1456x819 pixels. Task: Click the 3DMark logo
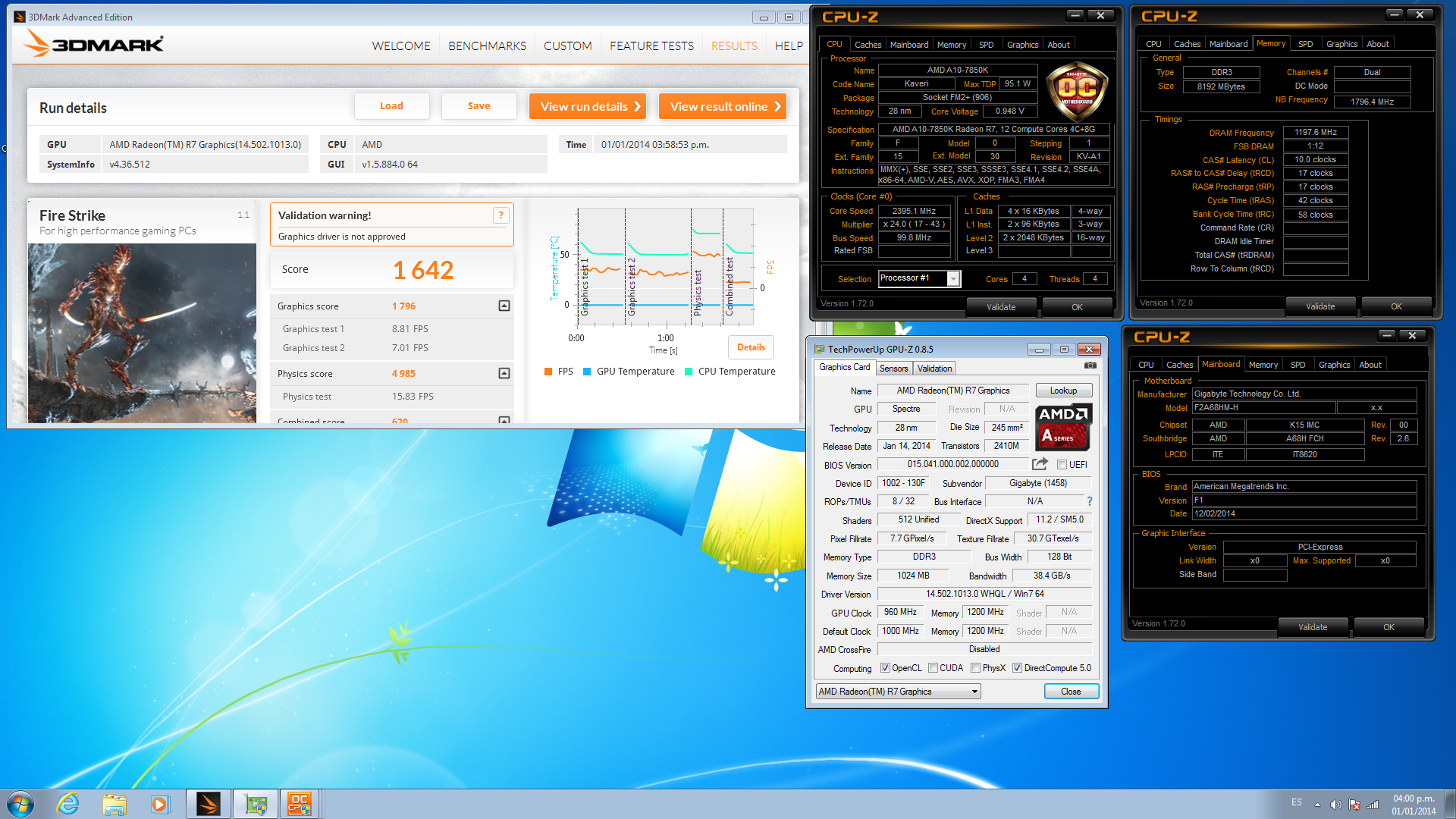pyautogui.click(x=93, y=44)
